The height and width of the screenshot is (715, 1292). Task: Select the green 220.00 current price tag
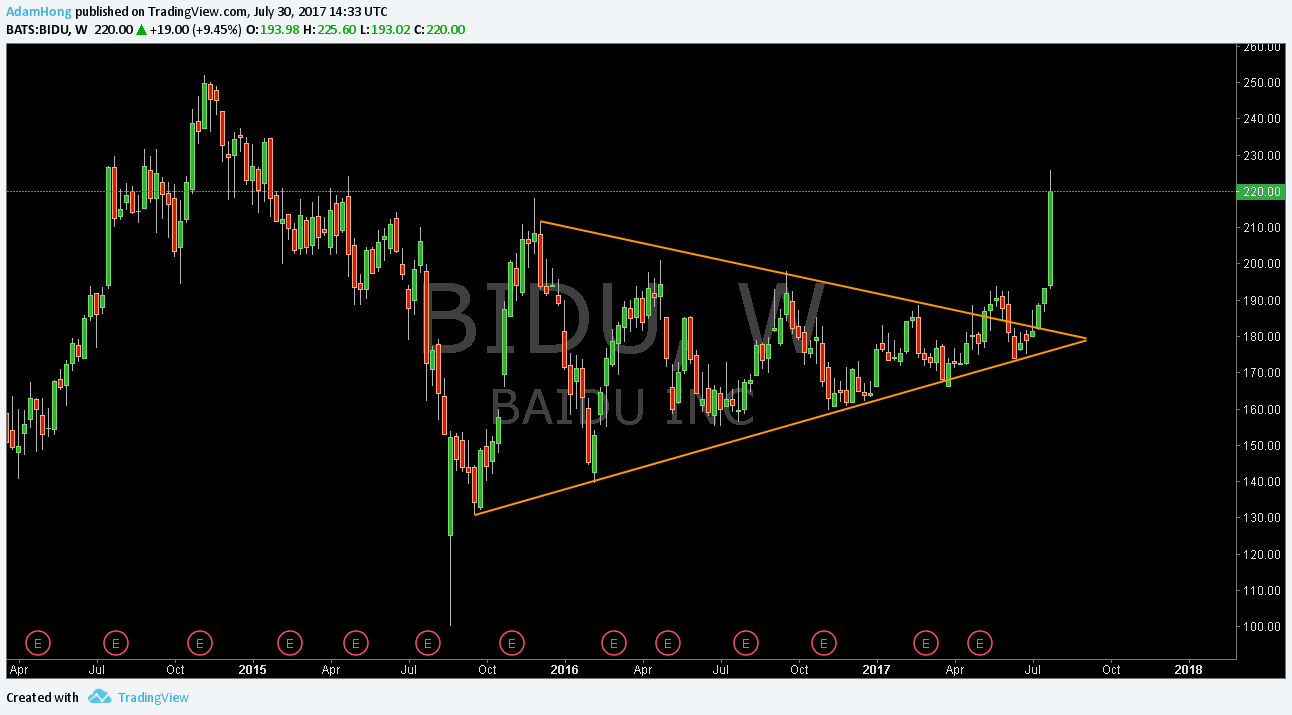coord(1260,191)
